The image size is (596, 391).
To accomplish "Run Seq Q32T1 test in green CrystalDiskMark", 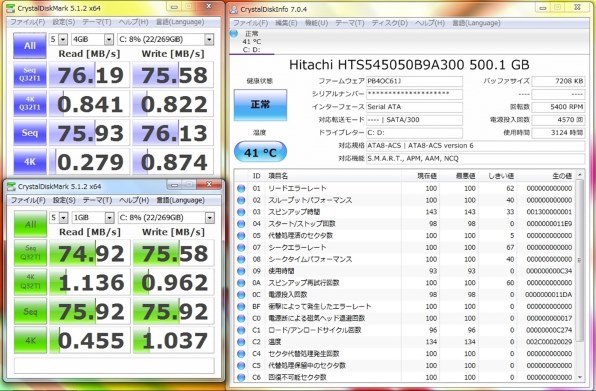I will click(x=30, y=253).
